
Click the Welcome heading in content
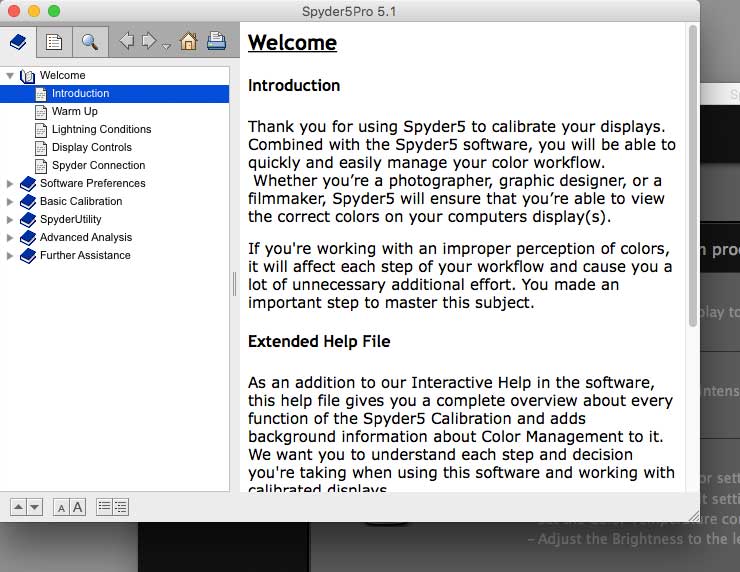pos(293,42)
